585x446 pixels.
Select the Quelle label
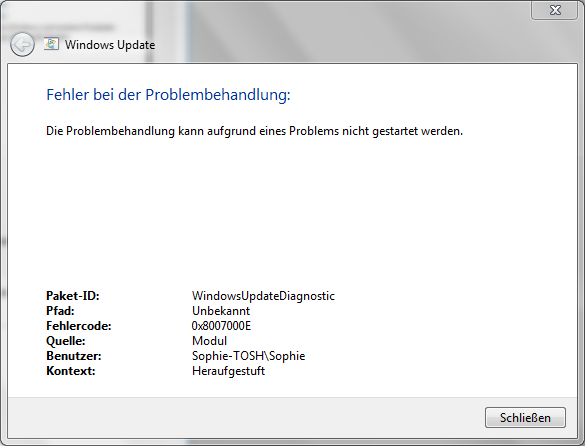[x=66, y=341]
